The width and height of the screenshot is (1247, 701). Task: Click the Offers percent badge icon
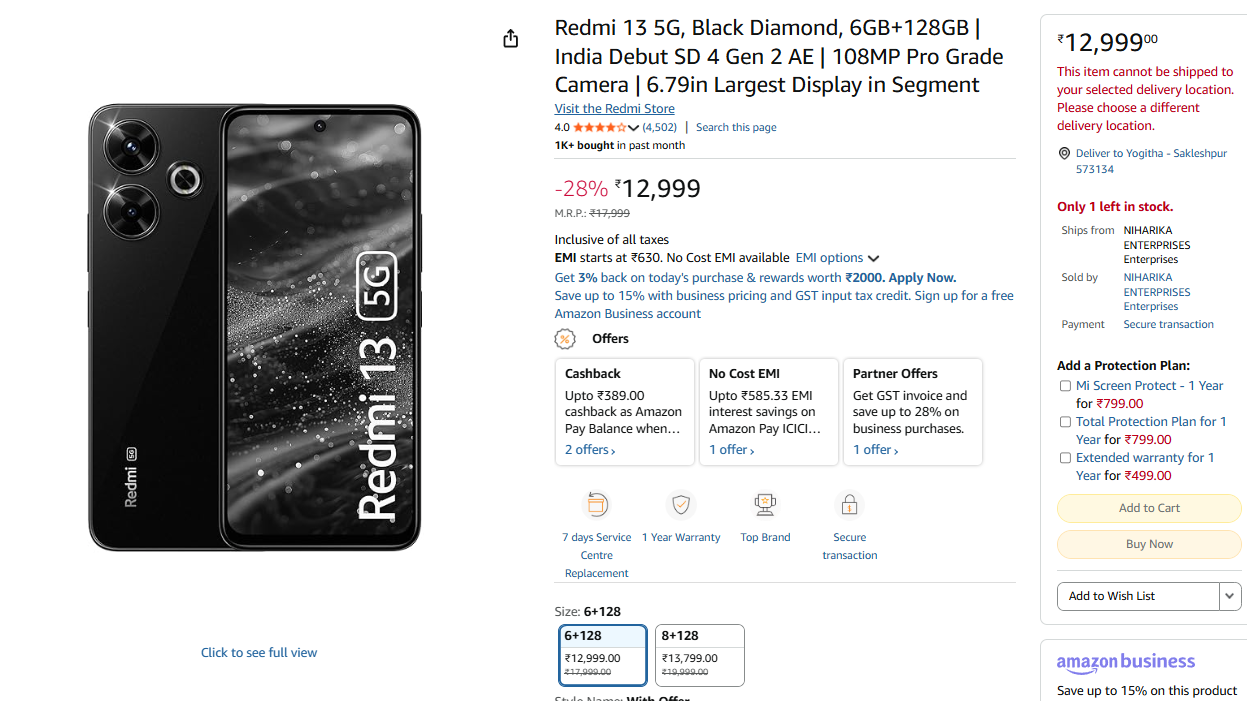tap(565, 339)
